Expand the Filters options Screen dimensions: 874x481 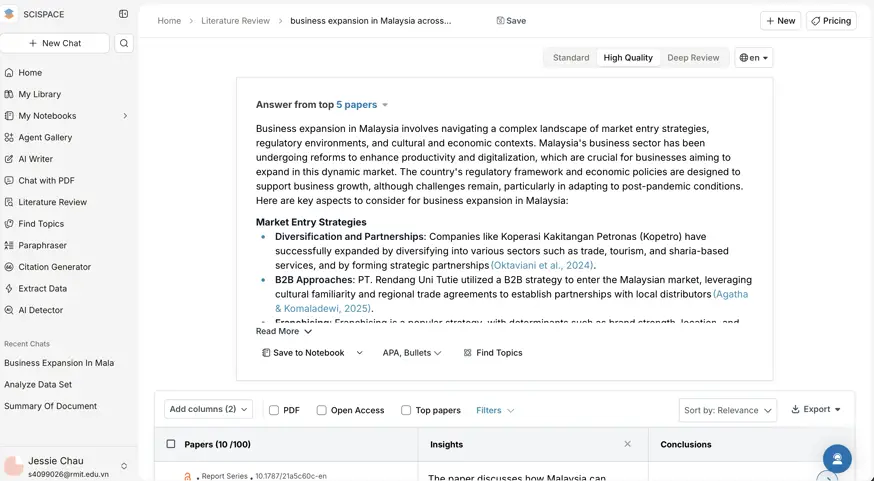(x=495, y=410)
